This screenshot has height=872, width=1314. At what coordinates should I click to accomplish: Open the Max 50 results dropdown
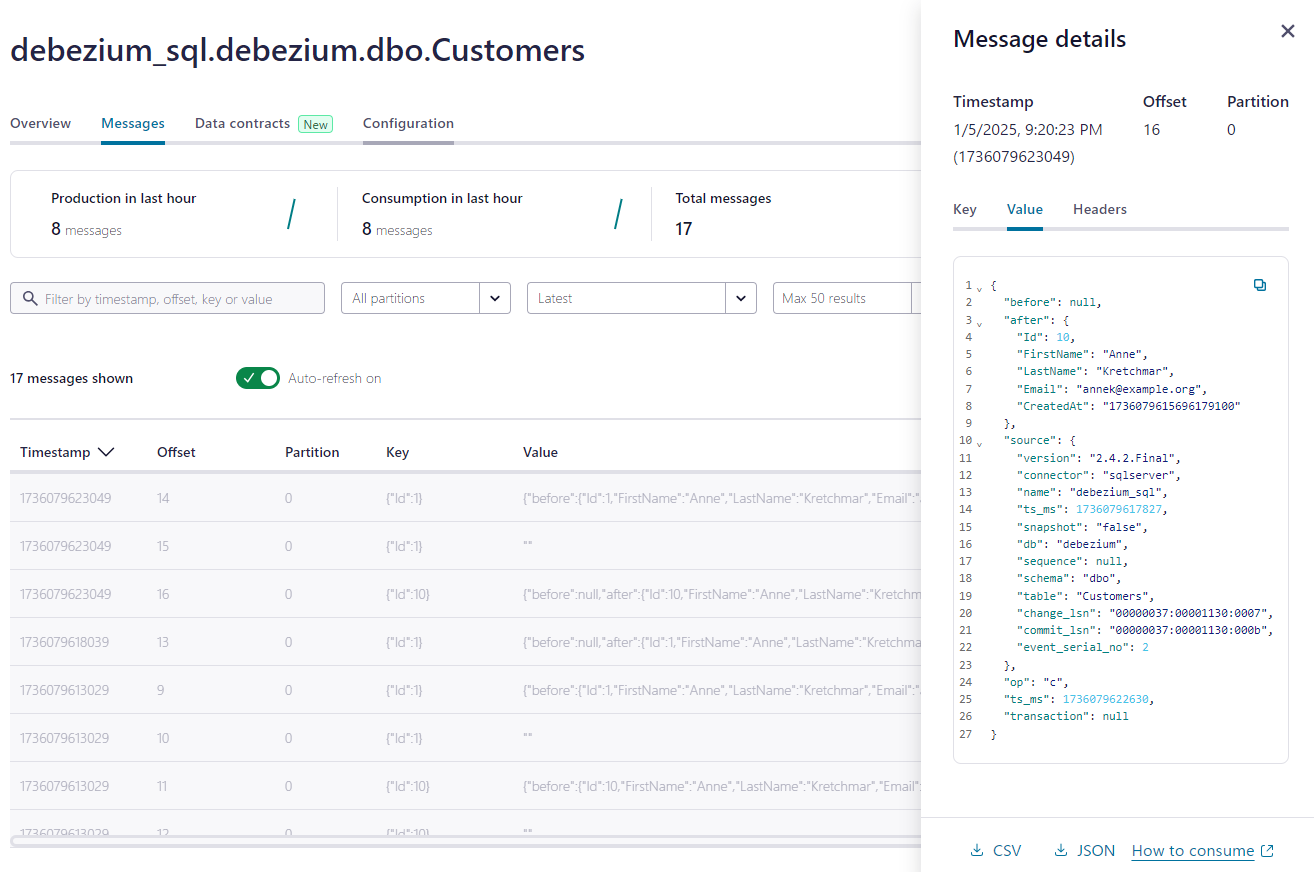[846, 298]
